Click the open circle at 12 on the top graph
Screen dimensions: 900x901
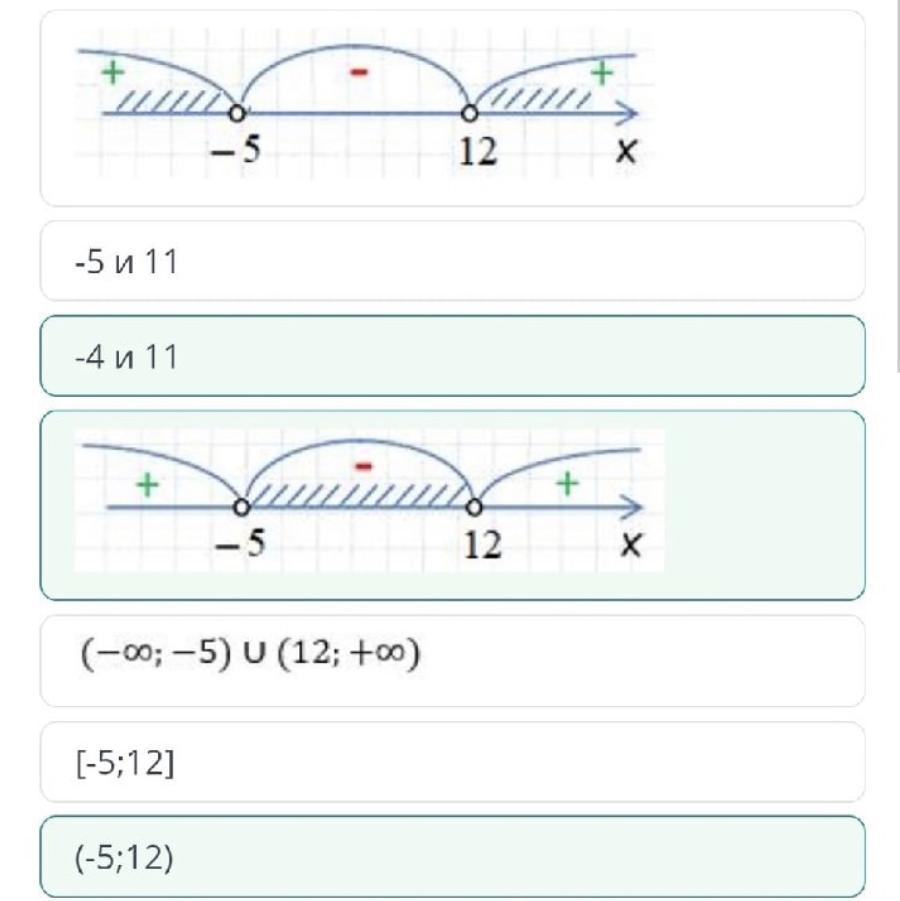point(471,112)
